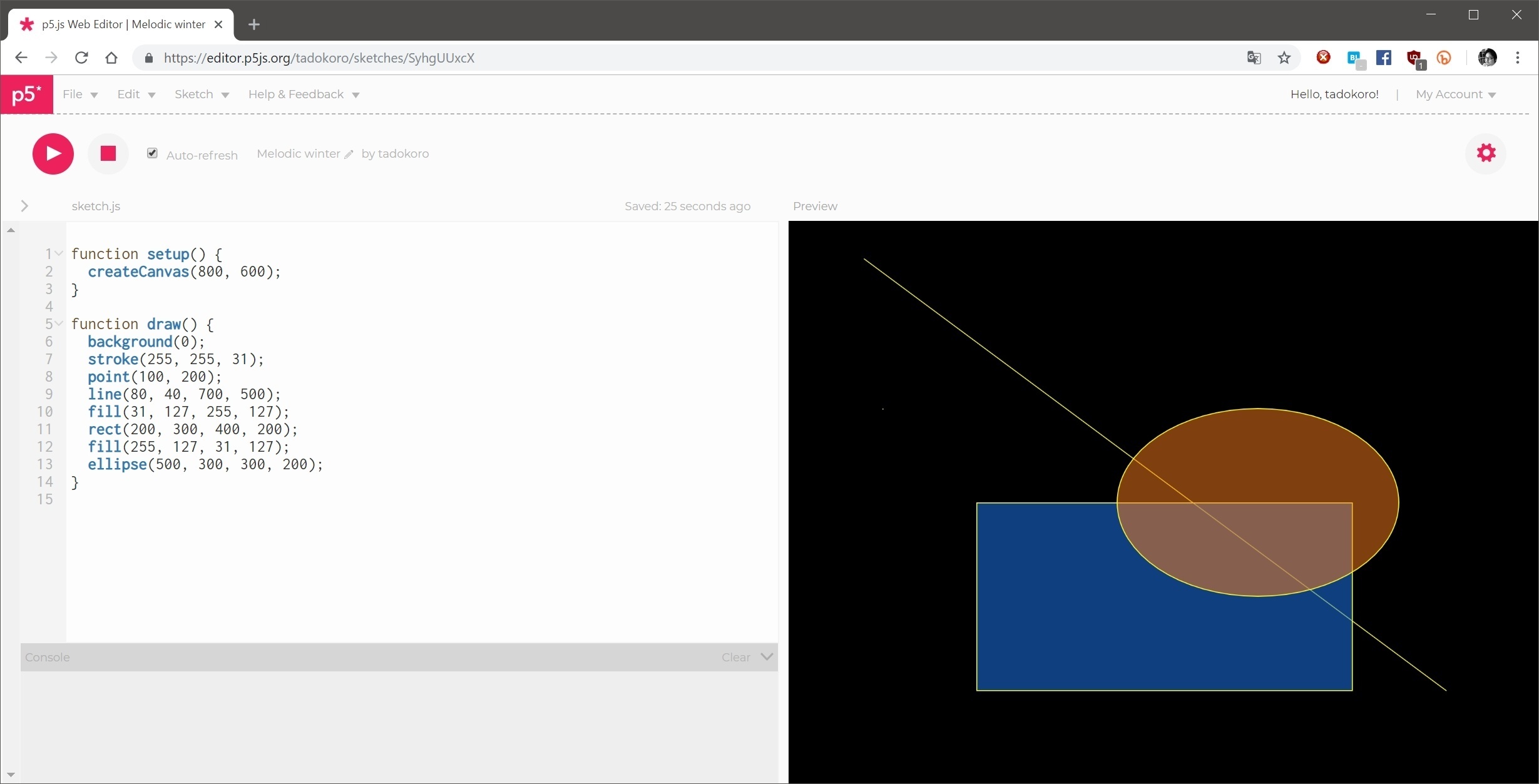The height and width of the screenshot is (784, 1539).
Task: Bookmark this page with the star icon
Action: [1284, 58]
